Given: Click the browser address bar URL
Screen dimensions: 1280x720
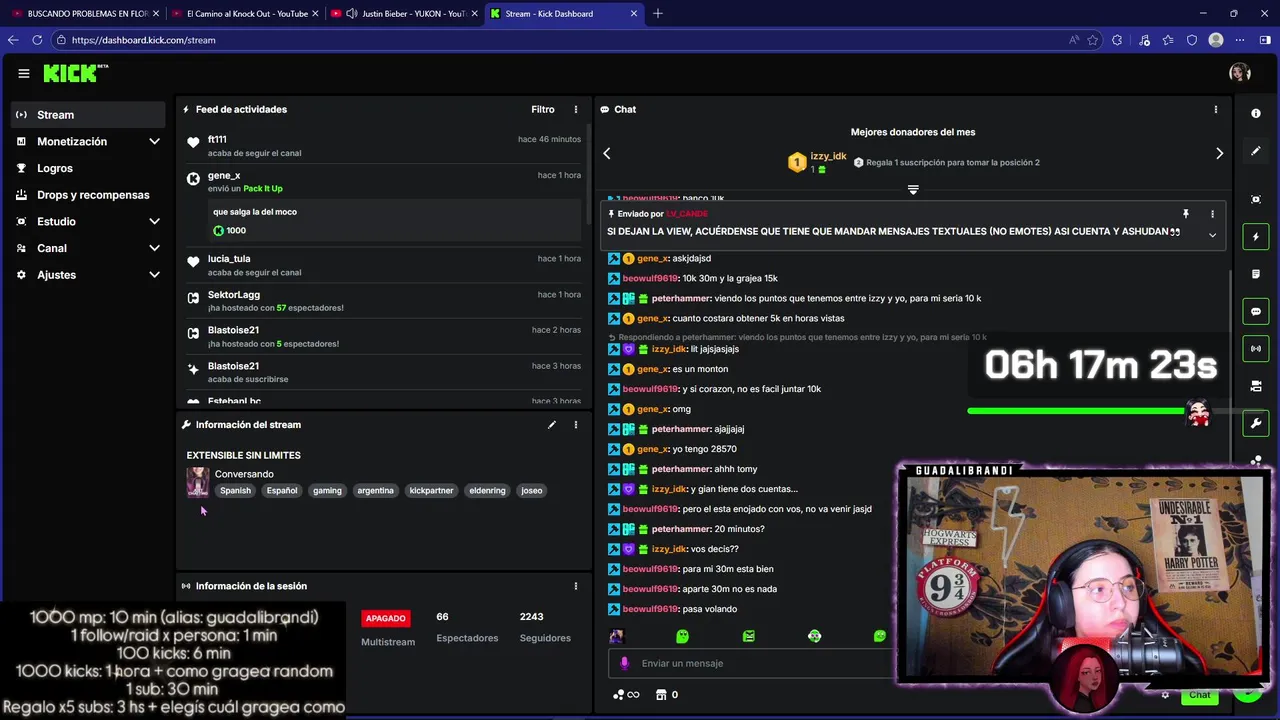Looking at the screenshot, I should click(x=144, y=40).
